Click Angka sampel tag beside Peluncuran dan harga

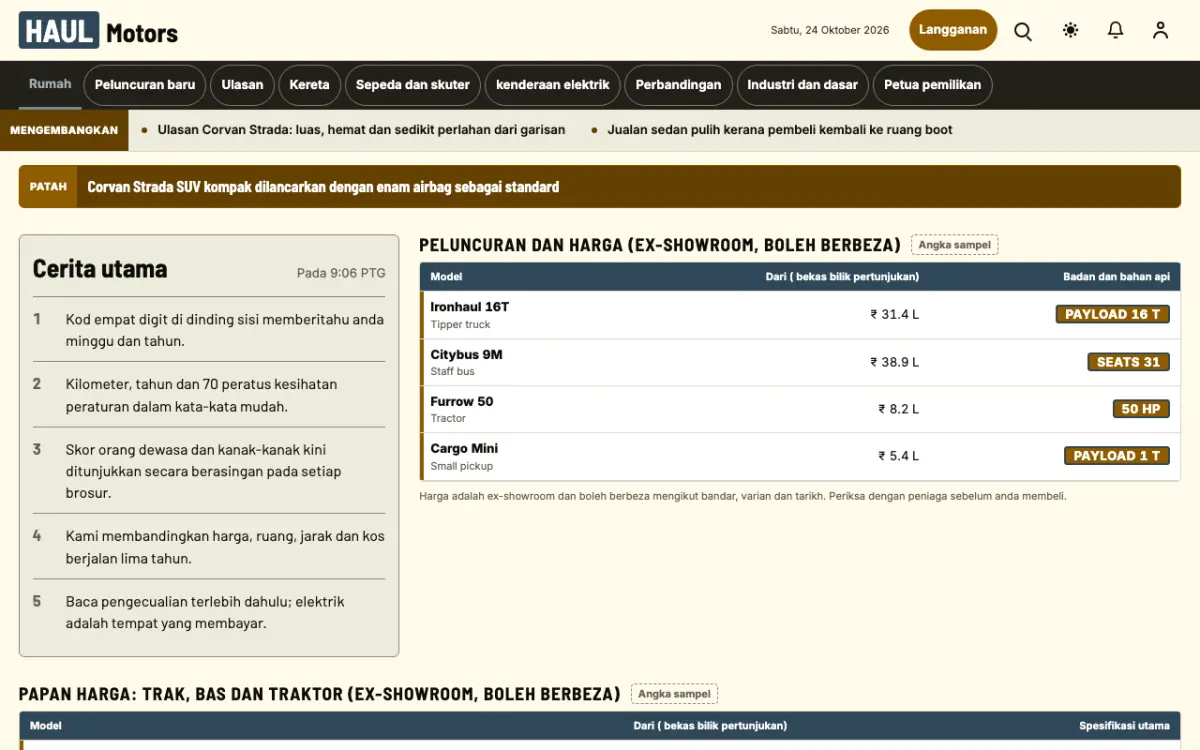(x=954, y=245)
